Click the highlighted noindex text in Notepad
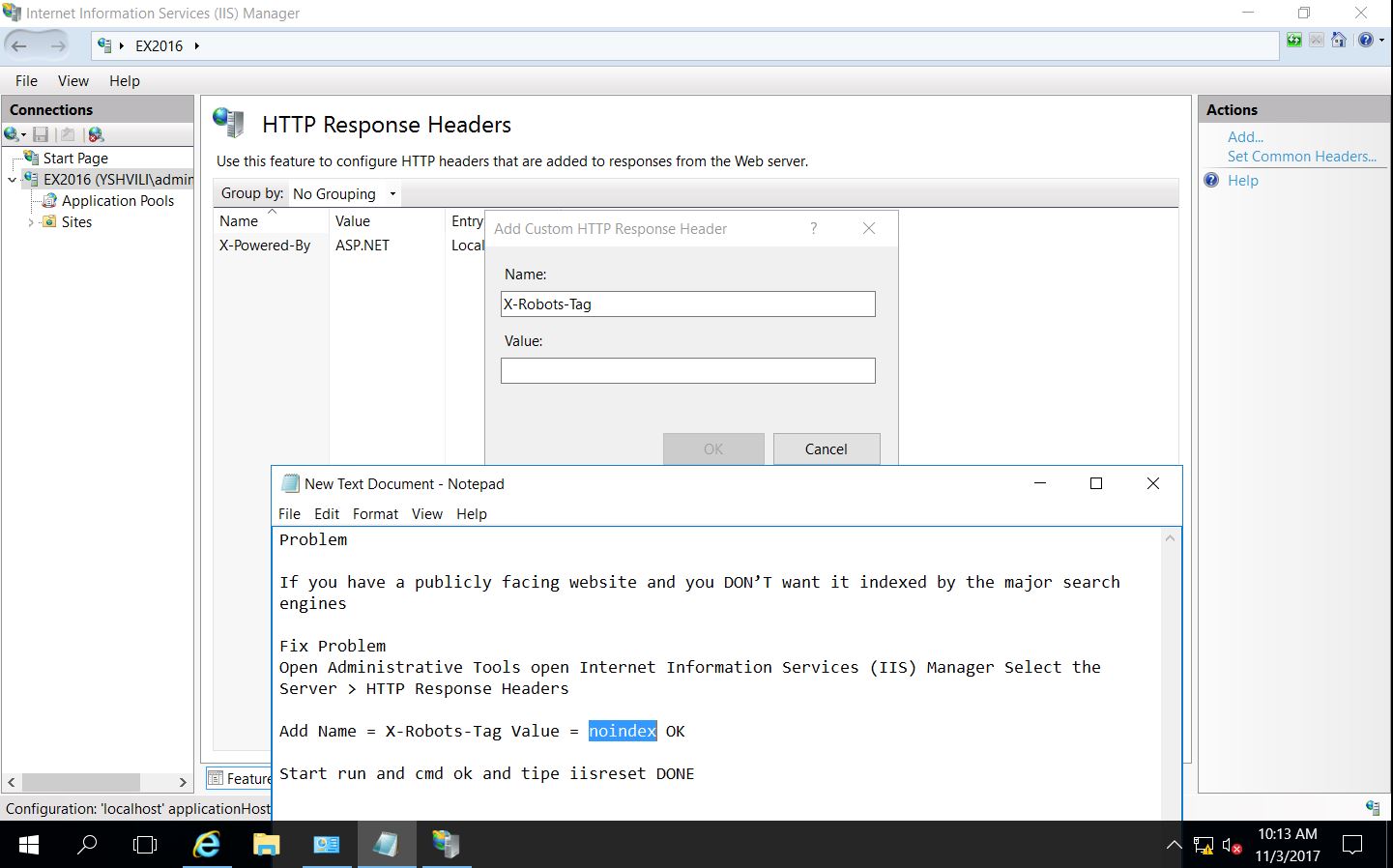This screenshot has height=868, width=1393. coord(623,731)
